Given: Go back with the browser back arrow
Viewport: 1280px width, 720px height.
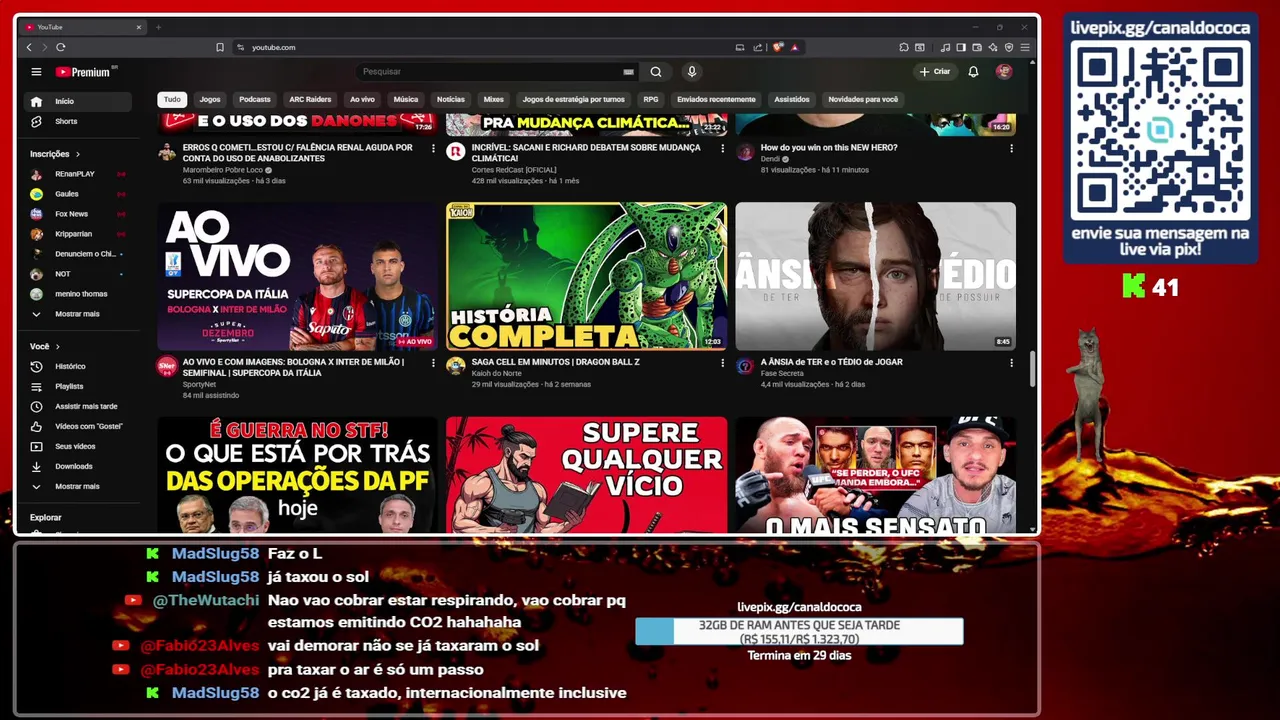Looking at the screenshot, I should pos(29,47).
